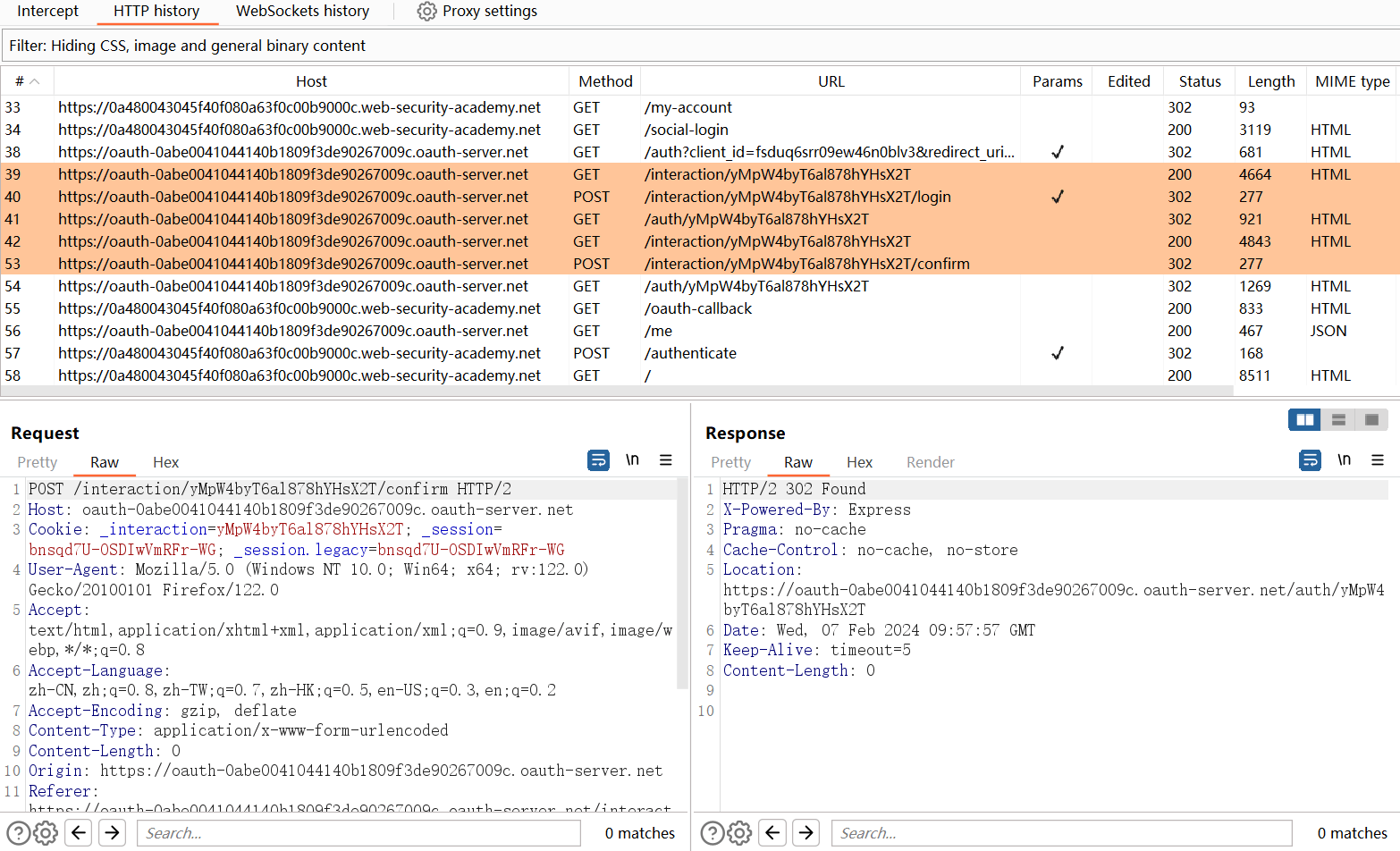Select Render view in Response panel
The image size is (1400, 851).
930,462
